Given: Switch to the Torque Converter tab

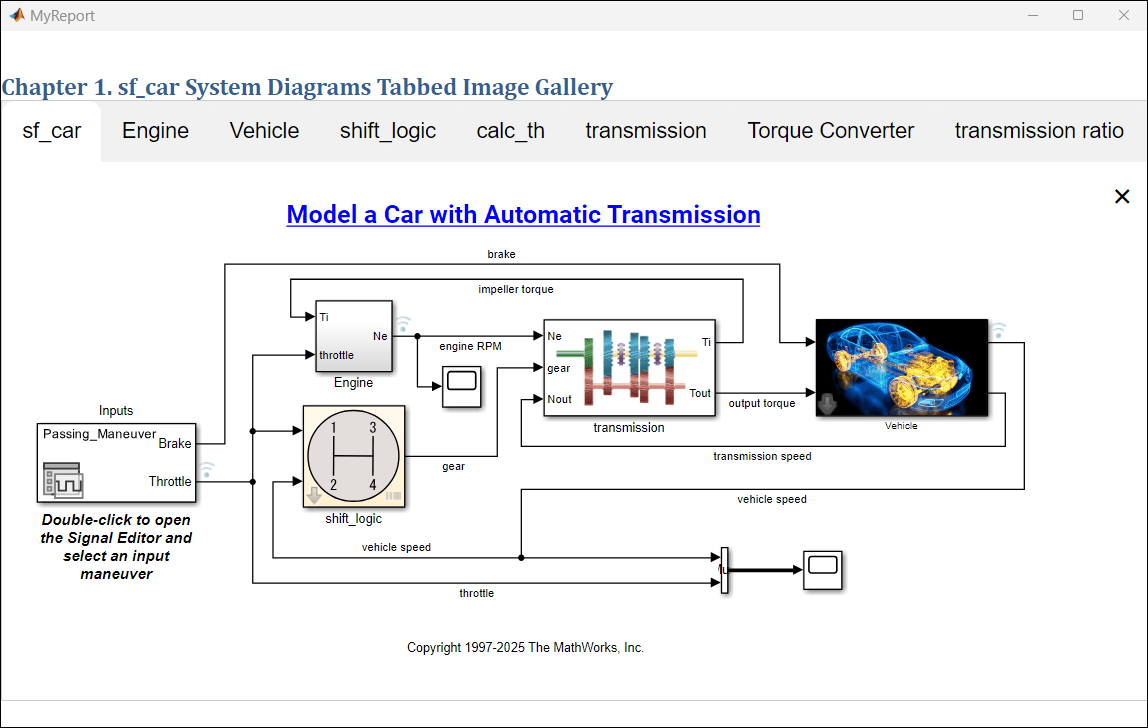Looking at the screenshot, I should 830,130.
